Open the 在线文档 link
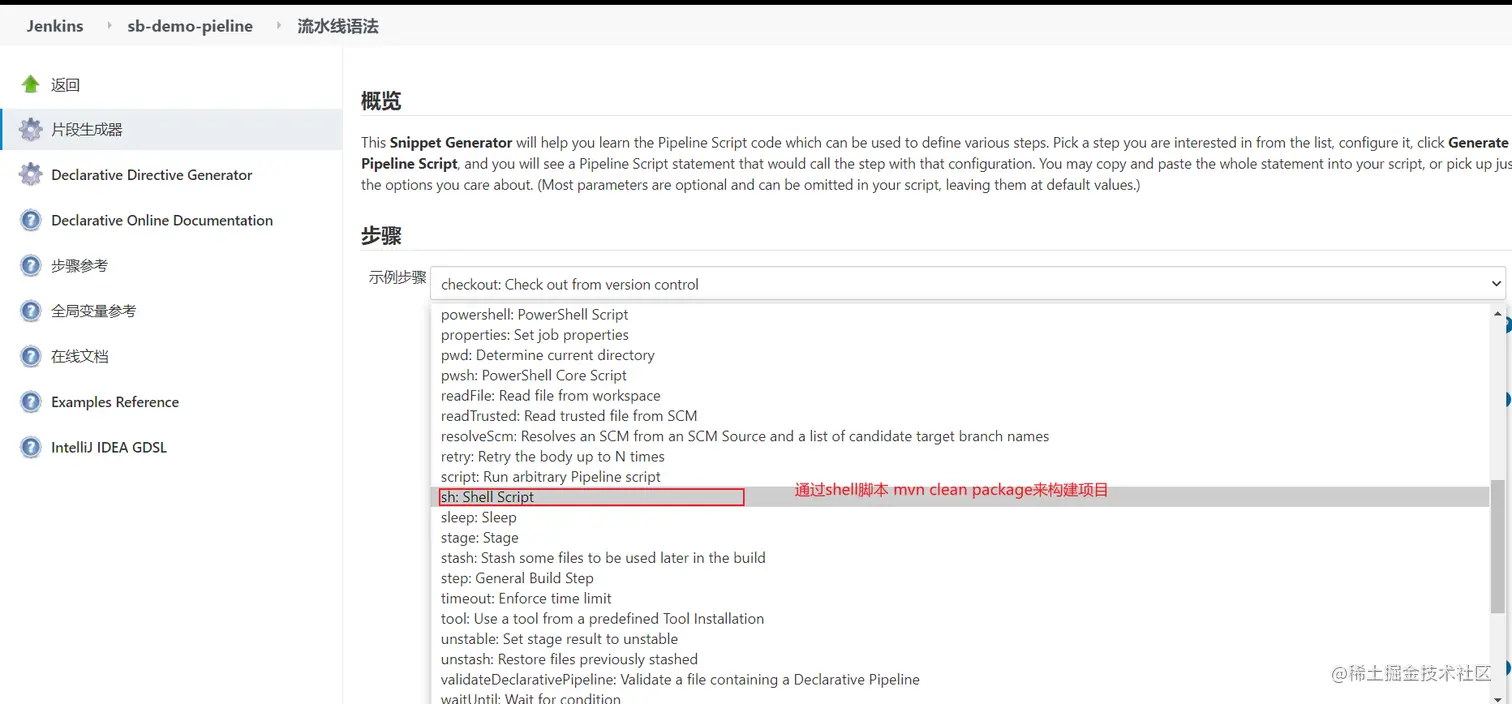 pos(79,356)
